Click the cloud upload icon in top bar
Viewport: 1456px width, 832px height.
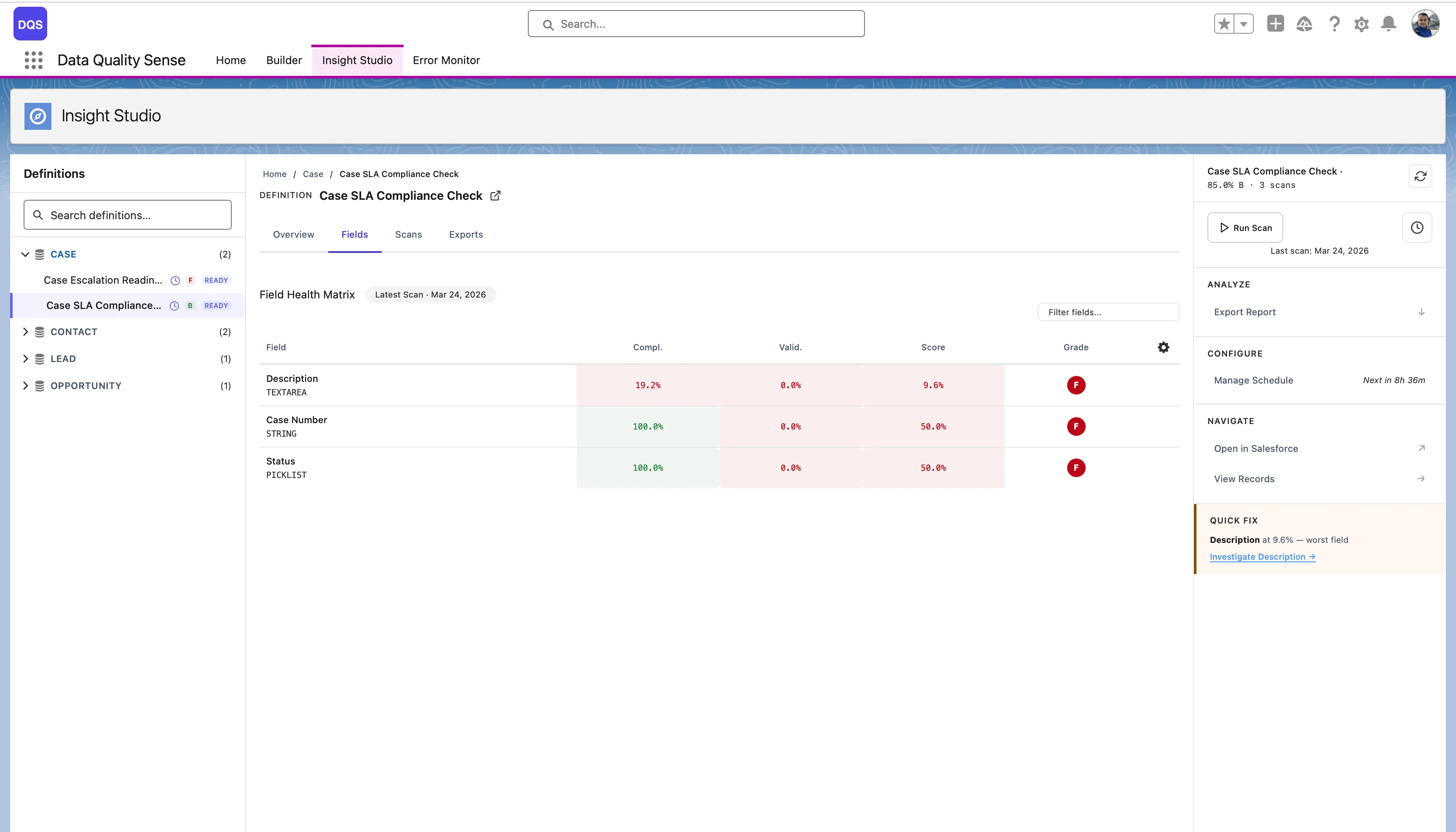(1305, 24)
